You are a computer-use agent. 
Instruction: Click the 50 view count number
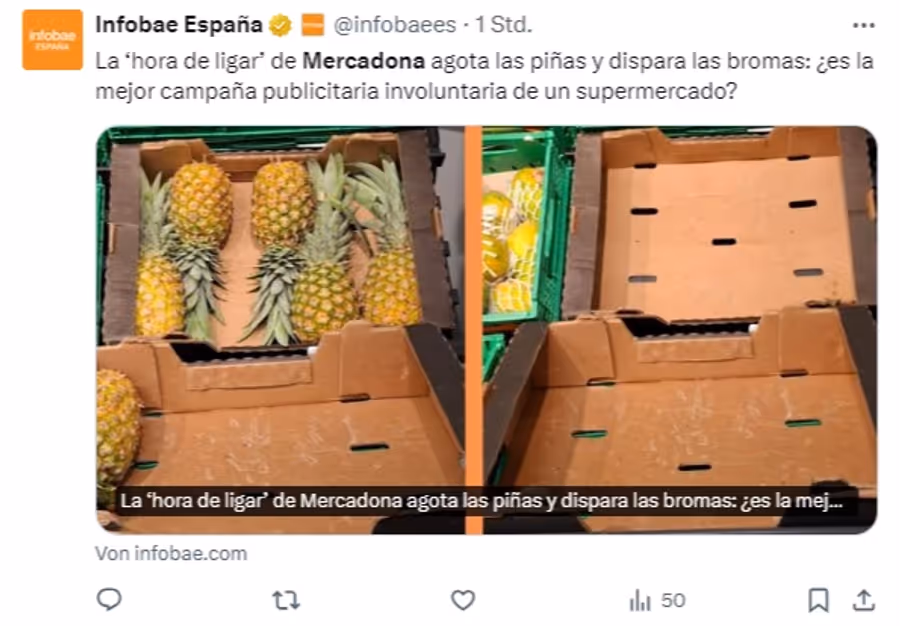tap(673, 601)
